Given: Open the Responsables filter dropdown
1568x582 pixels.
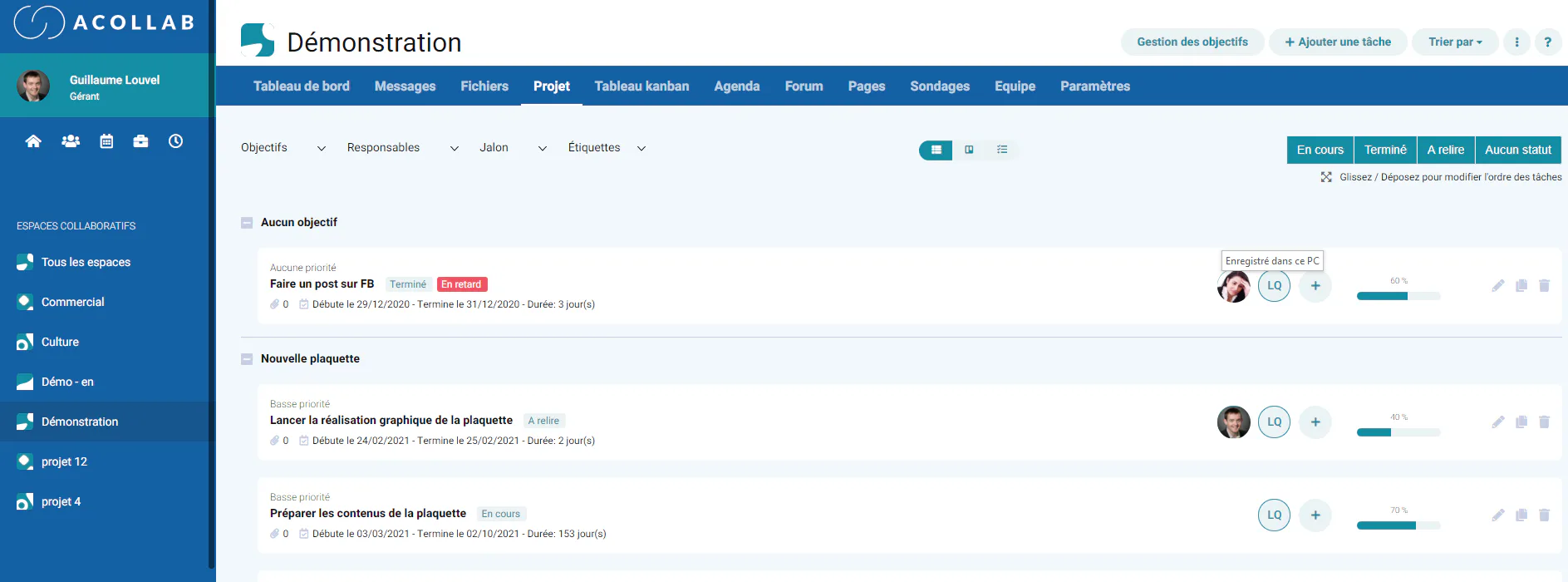Looking at the screenshot, I should click(403, 148).
